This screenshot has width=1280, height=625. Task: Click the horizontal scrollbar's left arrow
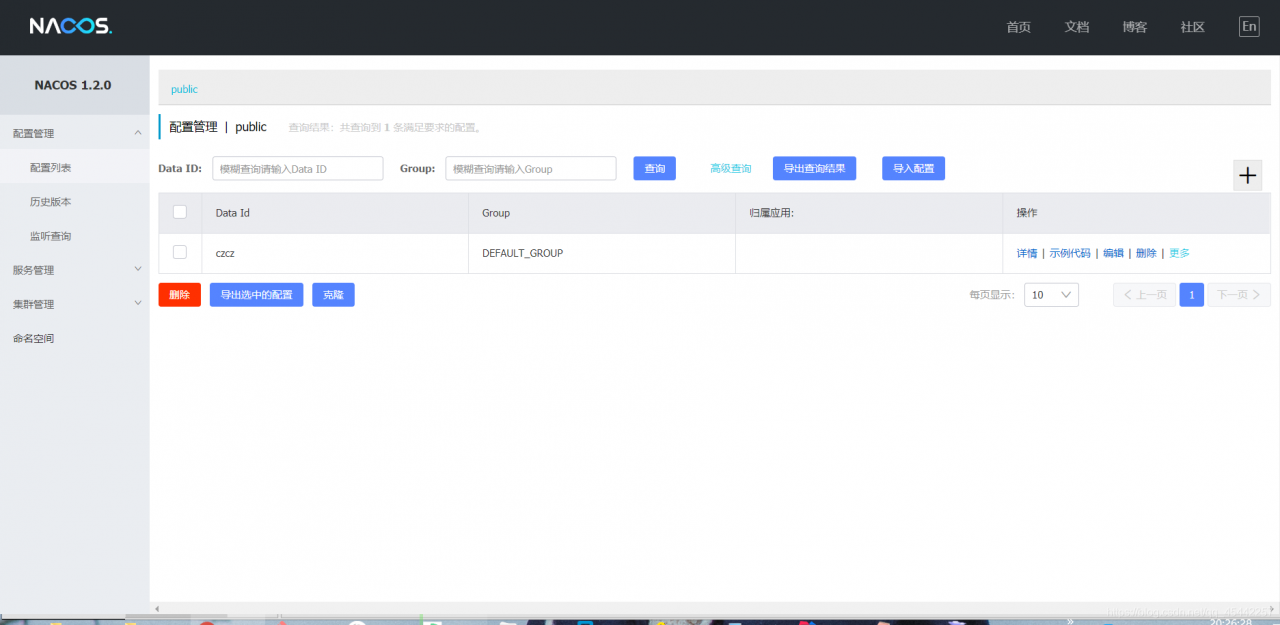pyautogui.click(x=156, y=608)
